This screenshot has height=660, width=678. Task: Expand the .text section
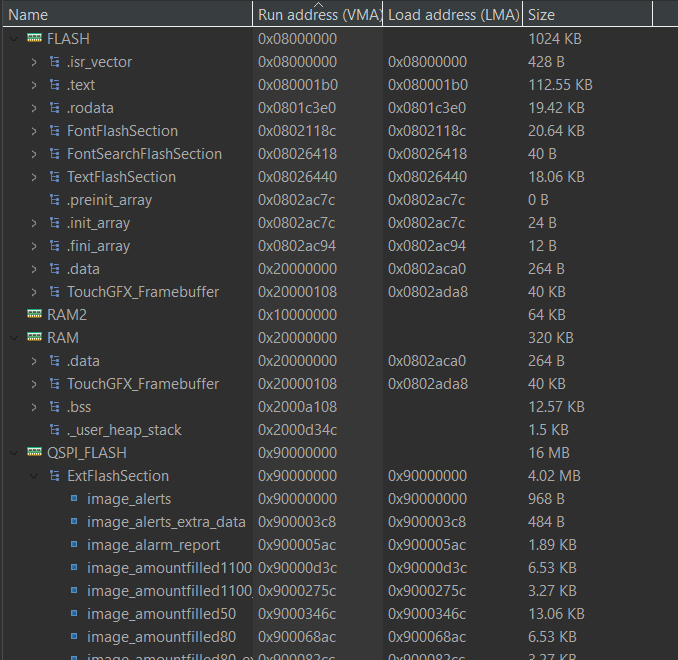[34, 85]
